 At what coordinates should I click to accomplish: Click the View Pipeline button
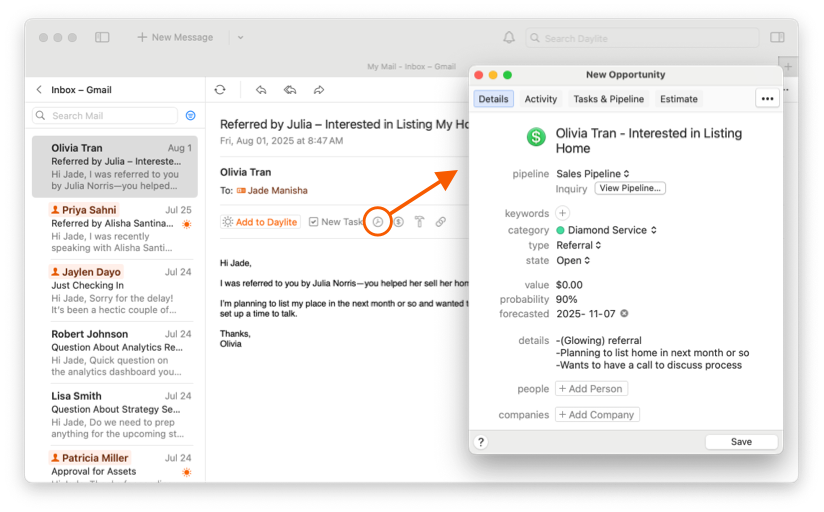coord(630,188)
